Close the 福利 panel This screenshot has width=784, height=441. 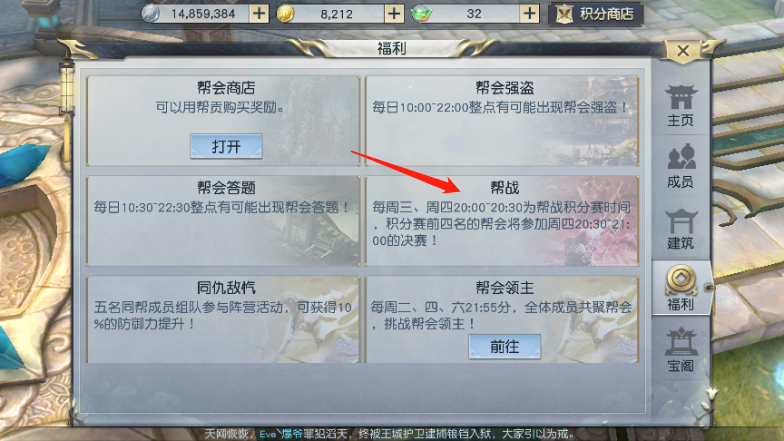point(682,50)
